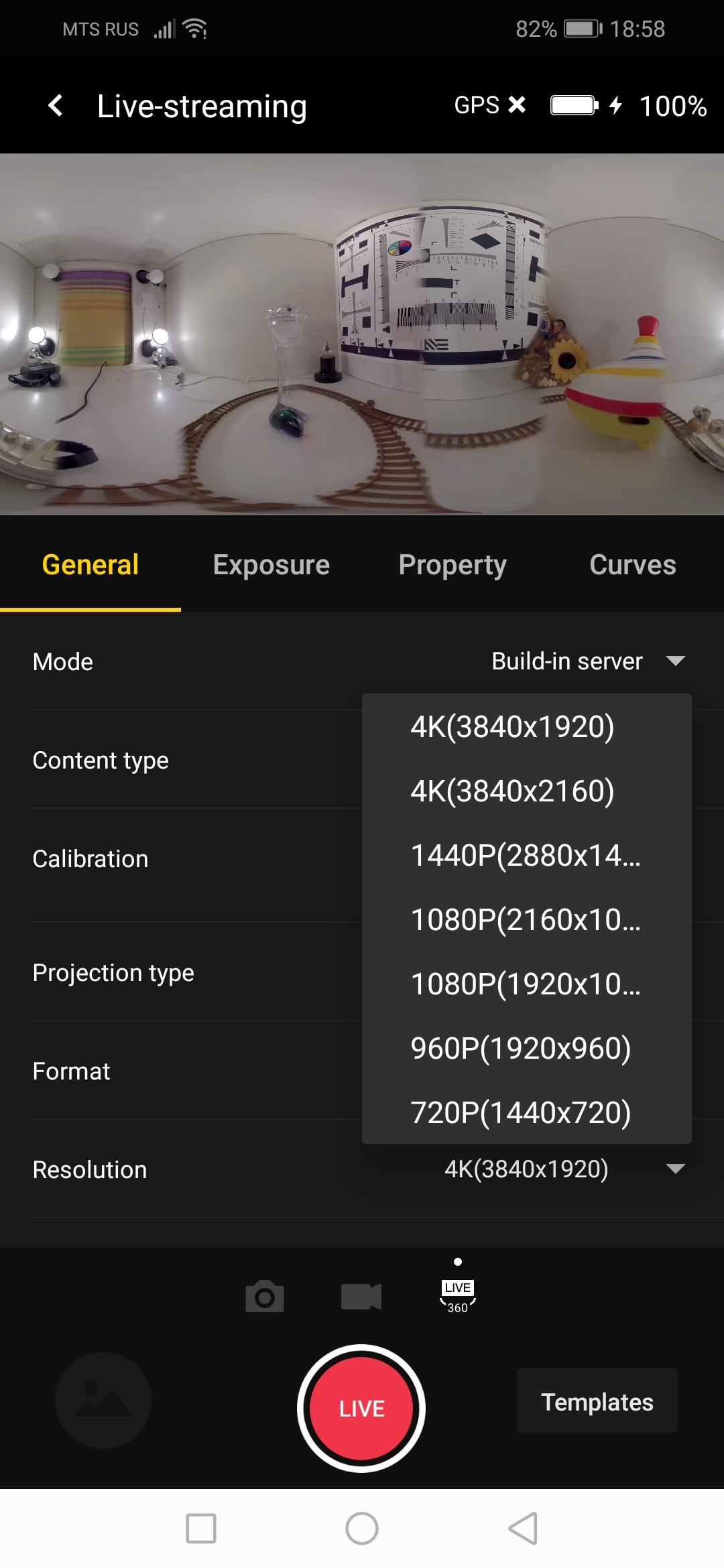Switch to the Exposure tab
The height and width of the screenshot is (1568, 724).
[271, 565]
